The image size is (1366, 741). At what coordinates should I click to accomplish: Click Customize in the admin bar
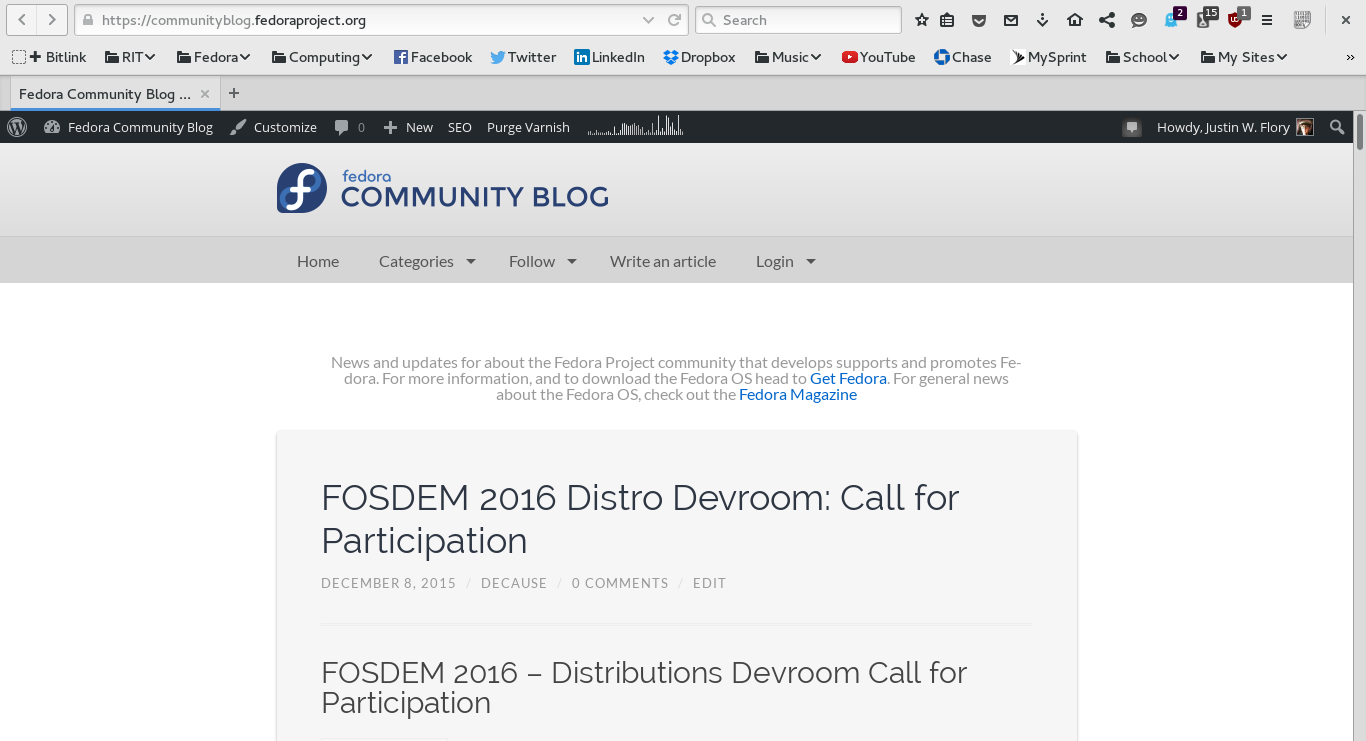273,127
